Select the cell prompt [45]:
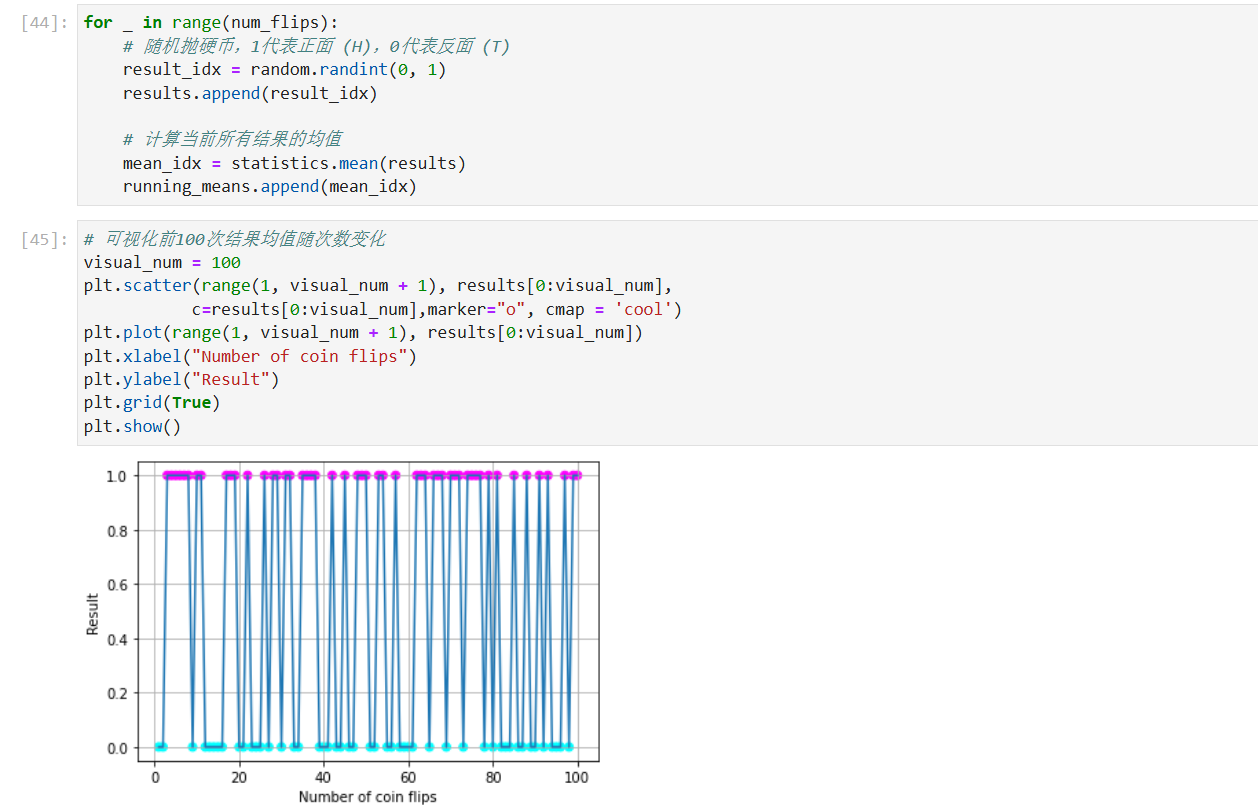1258x812 pixels. [x=46, y=240]
